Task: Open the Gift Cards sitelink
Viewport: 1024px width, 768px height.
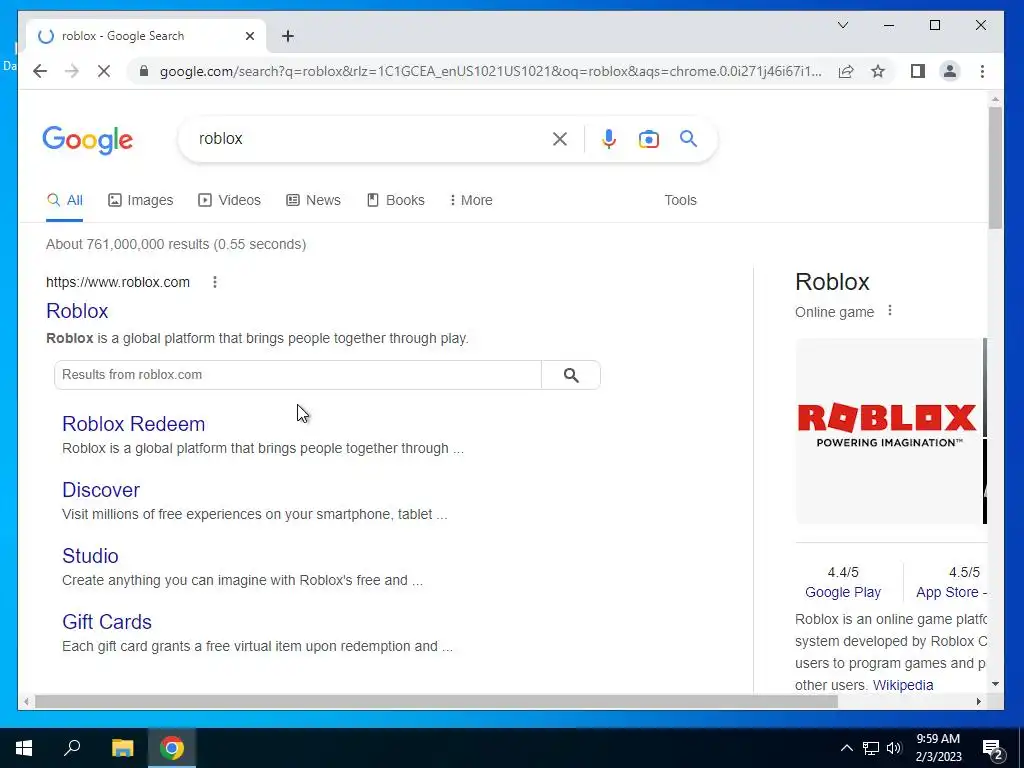Action: 107,622
